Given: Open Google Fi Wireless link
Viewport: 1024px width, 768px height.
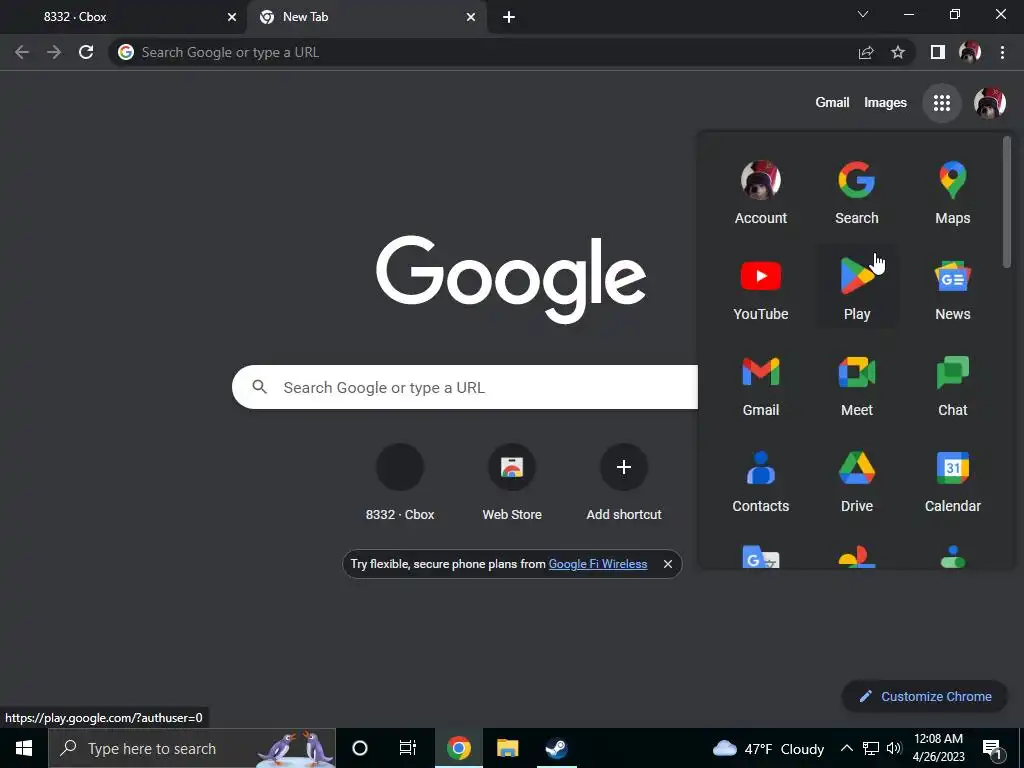Looking at the screenshot, I should 598,564.
